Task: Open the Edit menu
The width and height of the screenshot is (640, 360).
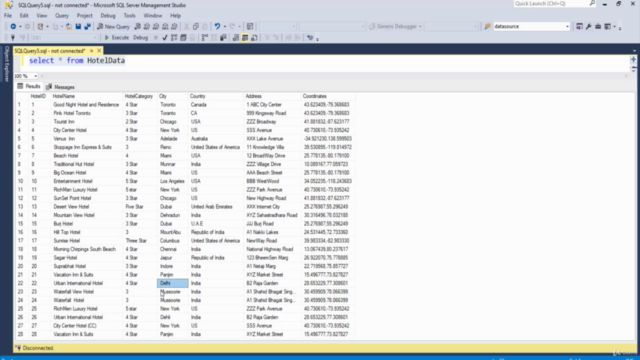Action: tap(24, 16)
